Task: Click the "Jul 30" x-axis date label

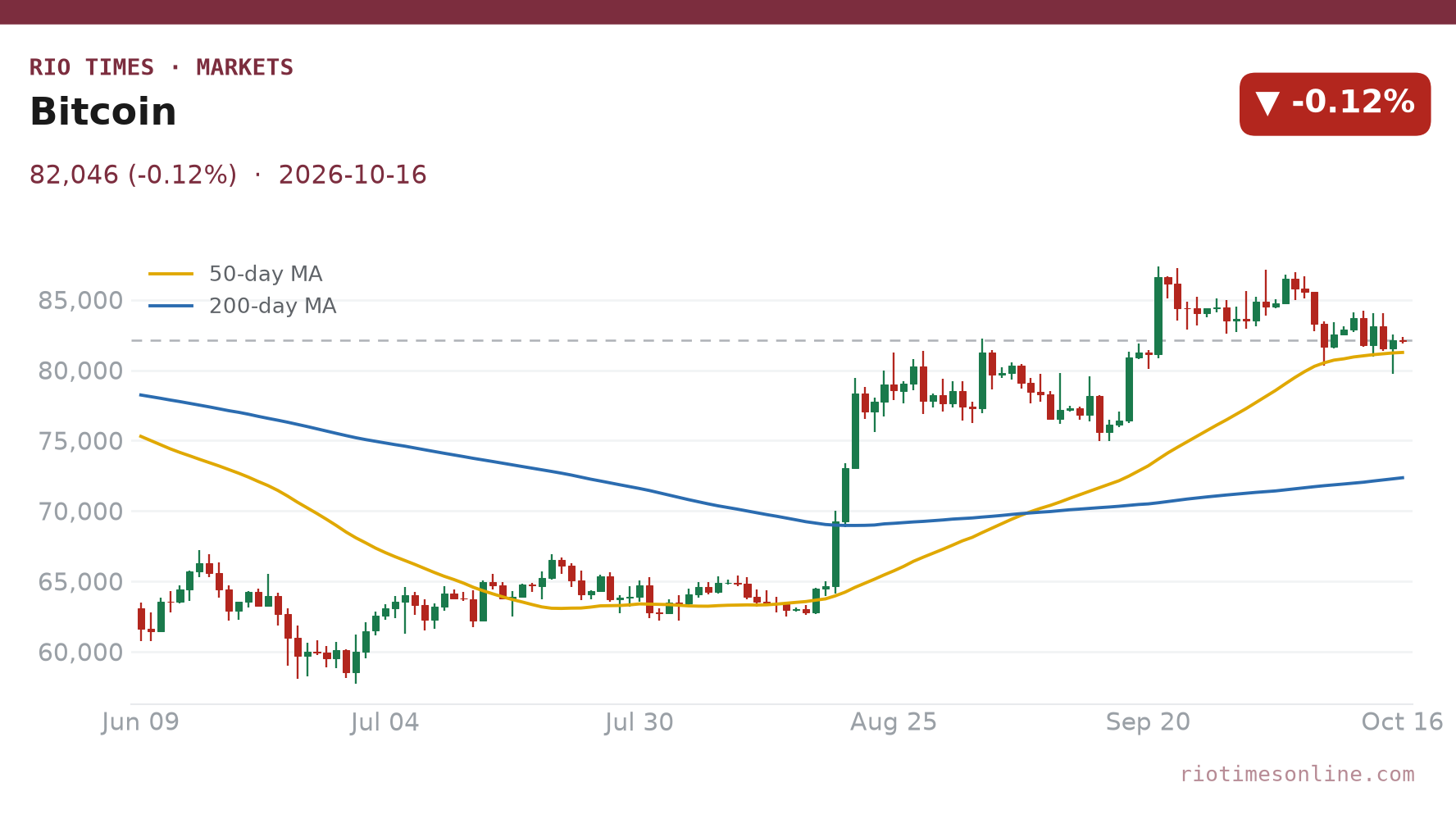Action: [639, 722]
